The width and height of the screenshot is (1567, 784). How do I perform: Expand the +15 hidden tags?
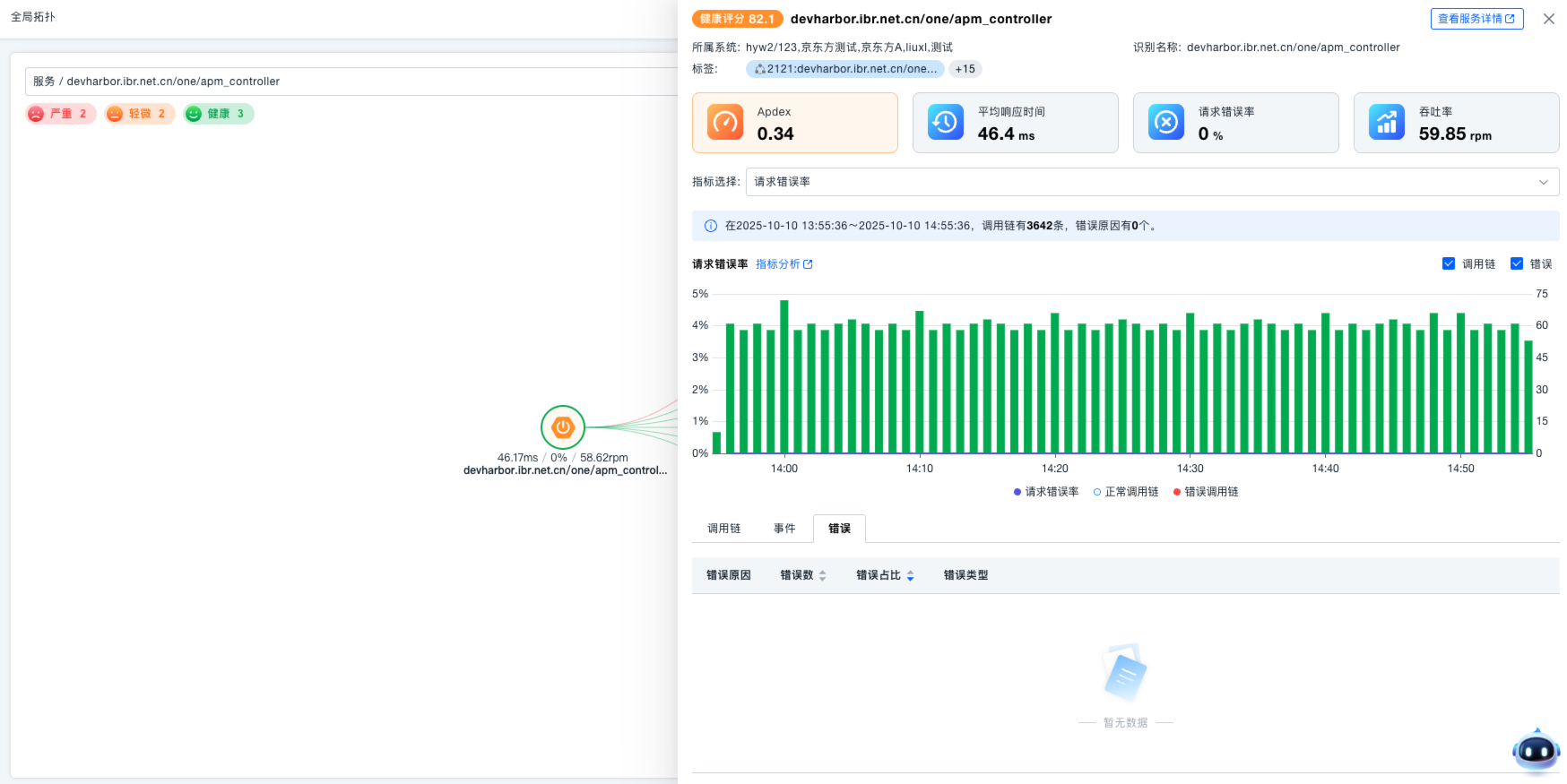965,69
